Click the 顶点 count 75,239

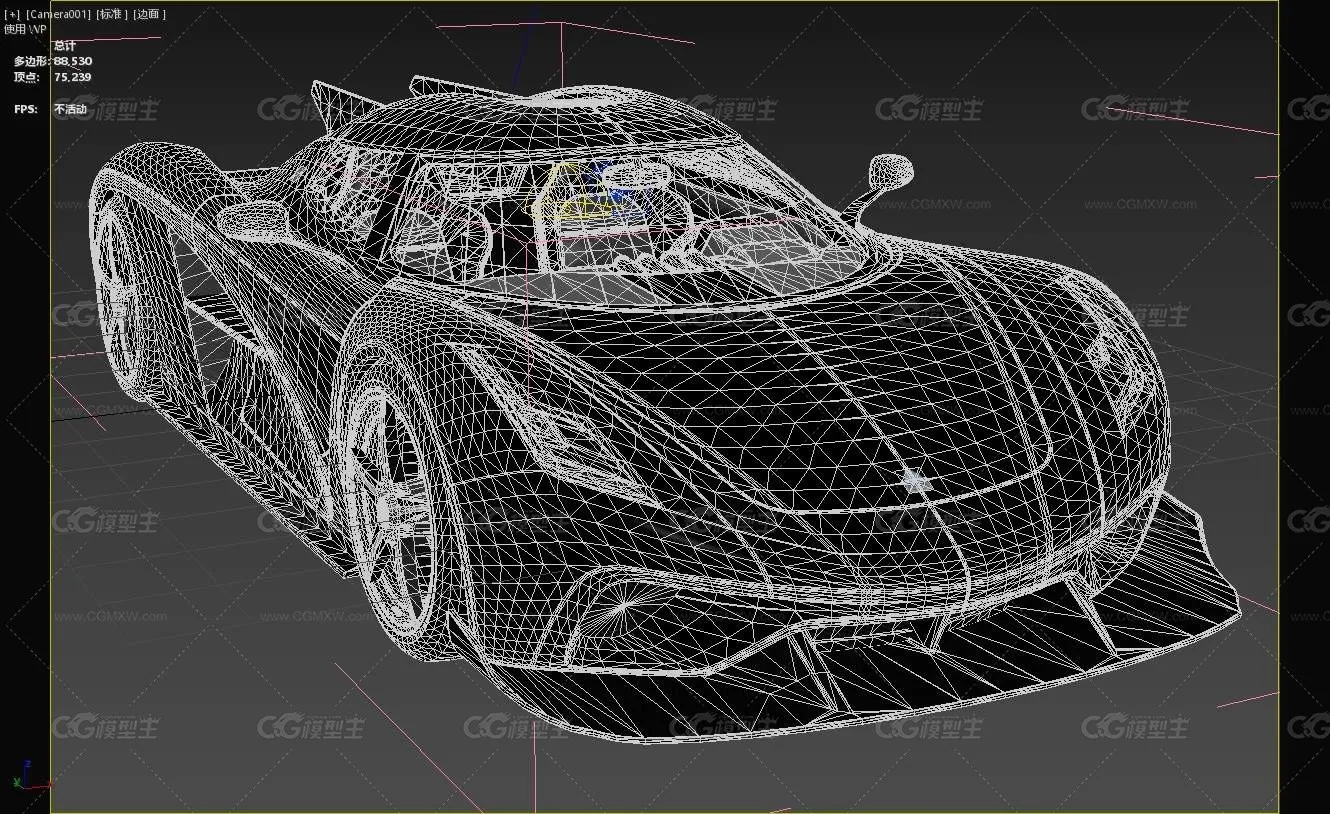pos(73,77)
